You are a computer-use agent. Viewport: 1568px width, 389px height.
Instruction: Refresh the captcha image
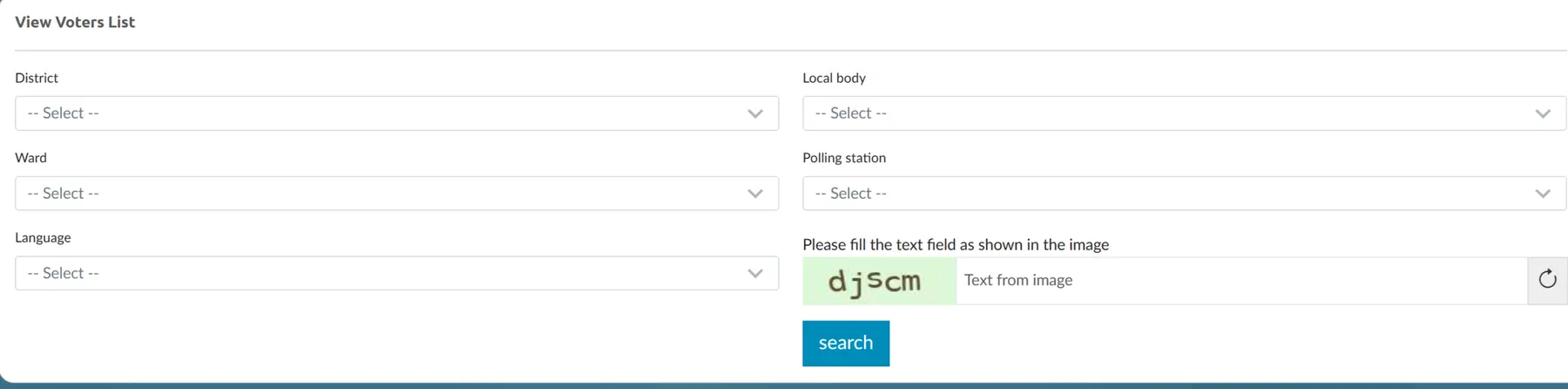(x=1547, y=280)
